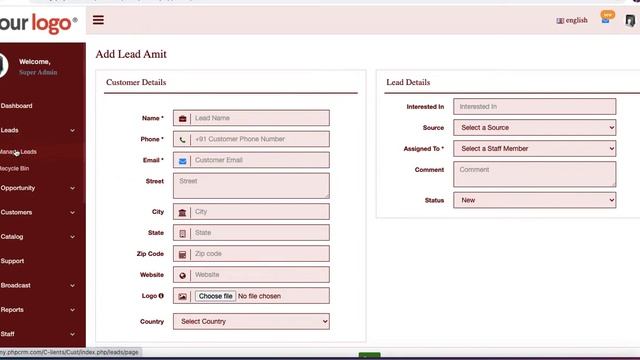This screenshot has height=360, width=640.
Task: Focus the Comment text area
Action: [534, 174]
